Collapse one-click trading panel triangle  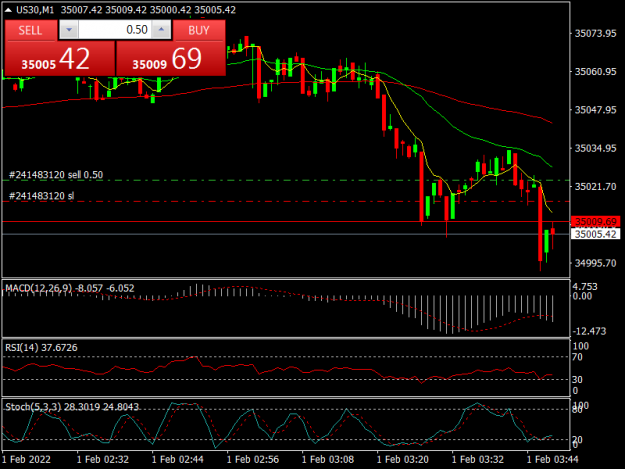click(x=8, y=10)
